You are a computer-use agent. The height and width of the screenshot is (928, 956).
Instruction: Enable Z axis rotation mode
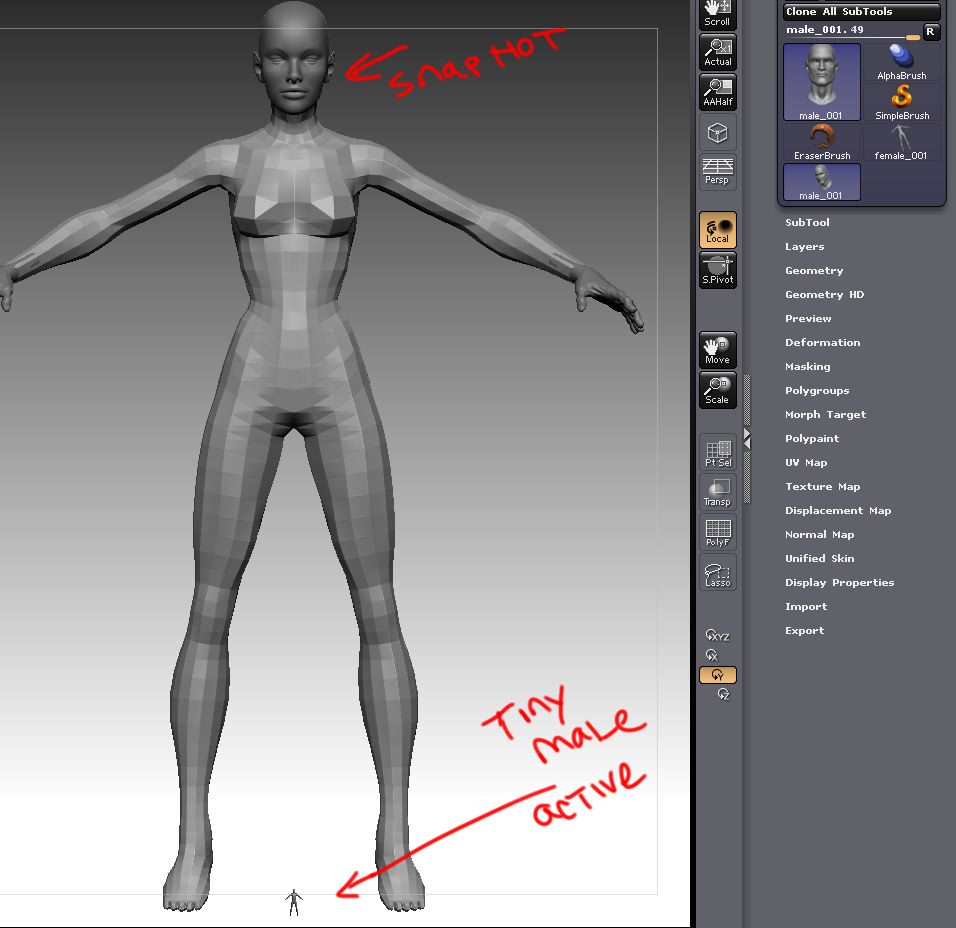(724, 694)
